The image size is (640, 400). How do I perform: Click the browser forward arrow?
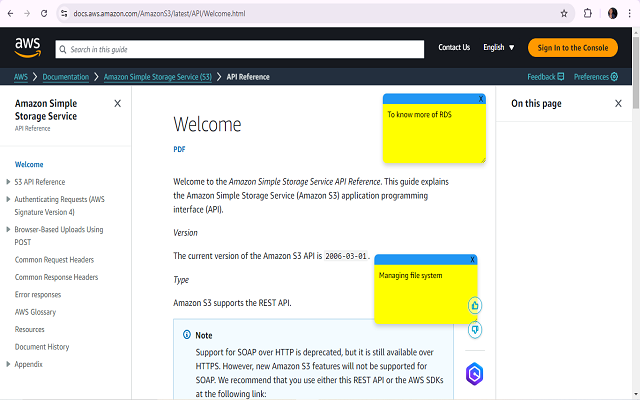coord(27,13)
